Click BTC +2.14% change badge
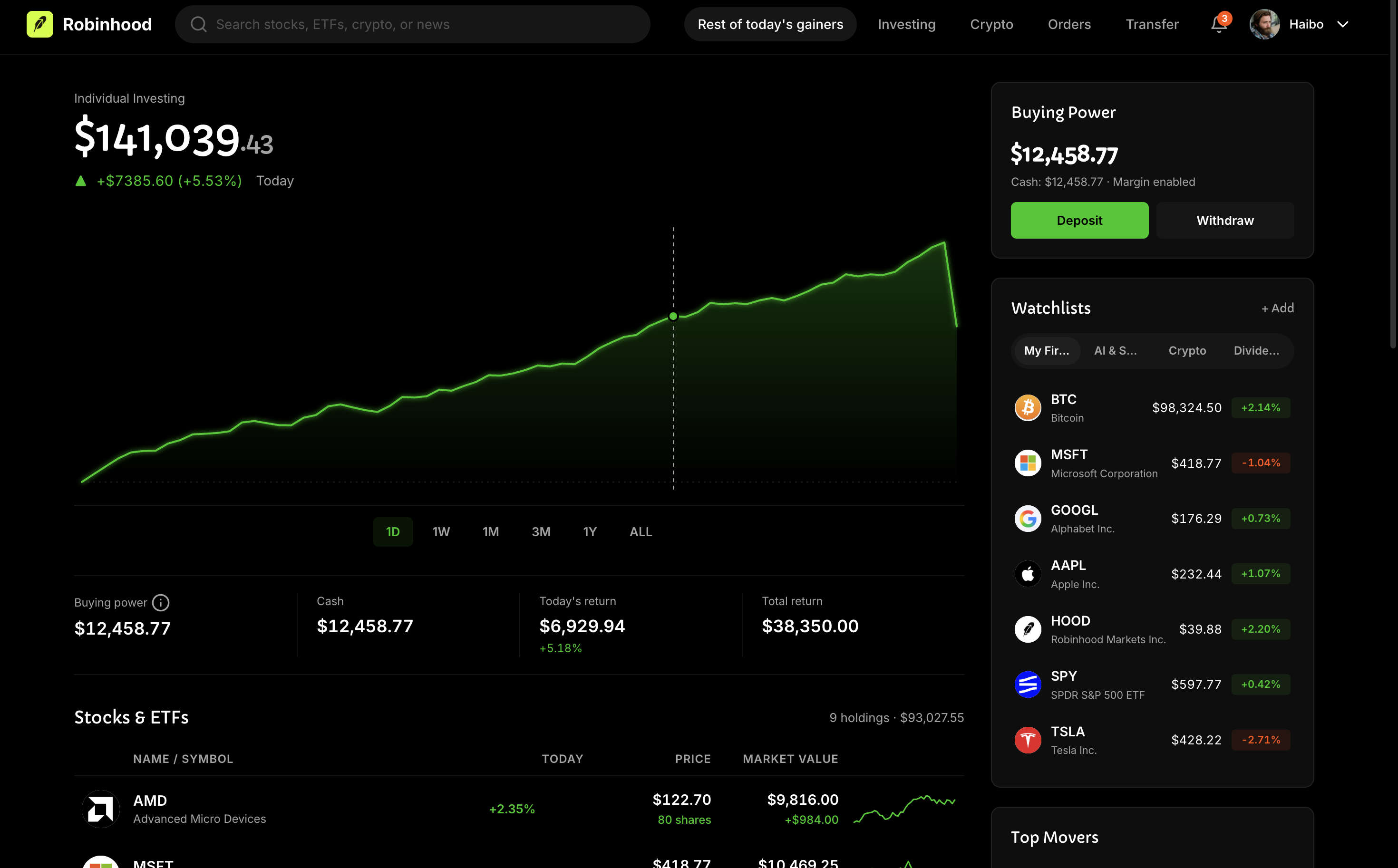Screen dimensions: 1398x868 (1260, 407)
